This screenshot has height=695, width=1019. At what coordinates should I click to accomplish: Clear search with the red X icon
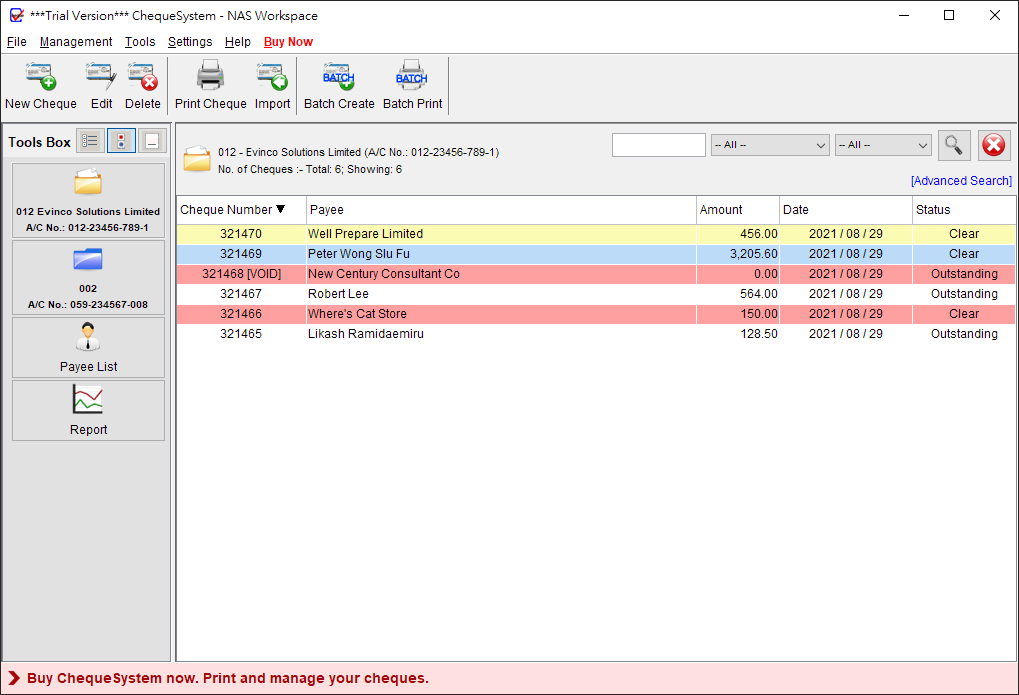pyautogui.click(x=994, y=145)
